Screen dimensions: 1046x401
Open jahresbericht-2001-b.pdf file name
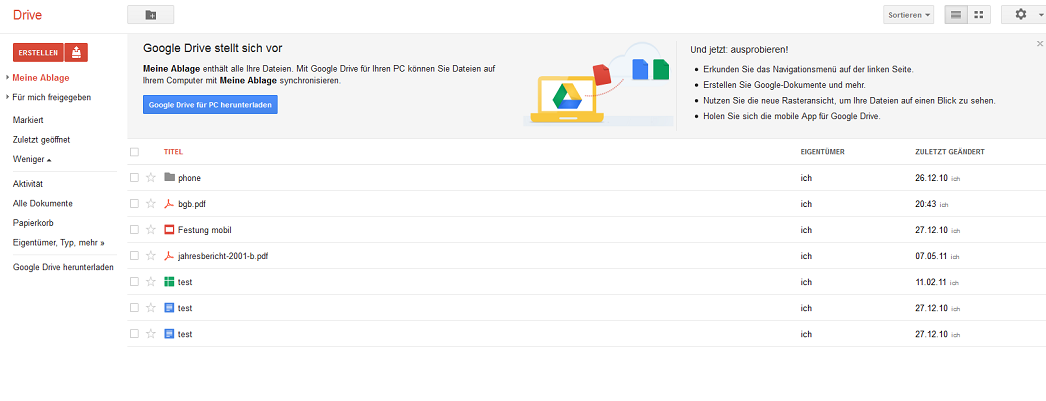[x=223, y=256]
